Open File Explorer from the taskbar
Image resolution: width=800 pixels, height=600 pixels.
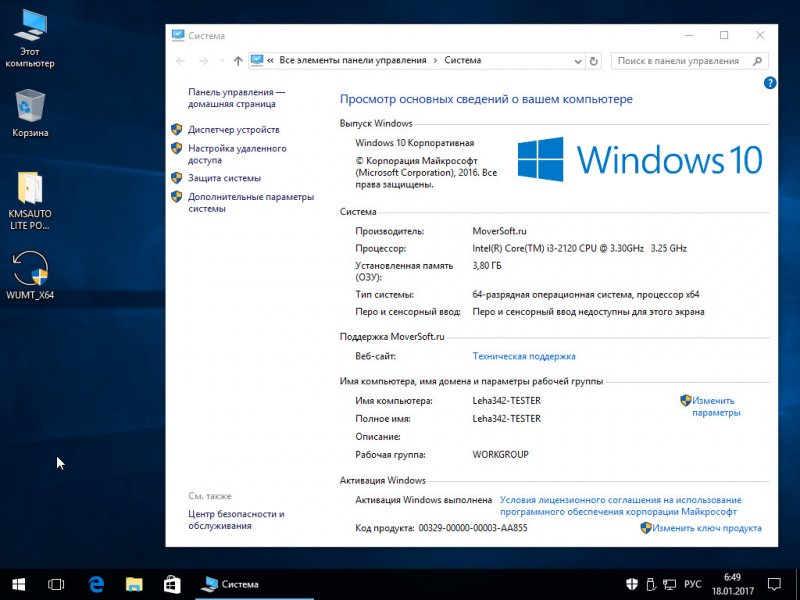click(x=134, y=584)
